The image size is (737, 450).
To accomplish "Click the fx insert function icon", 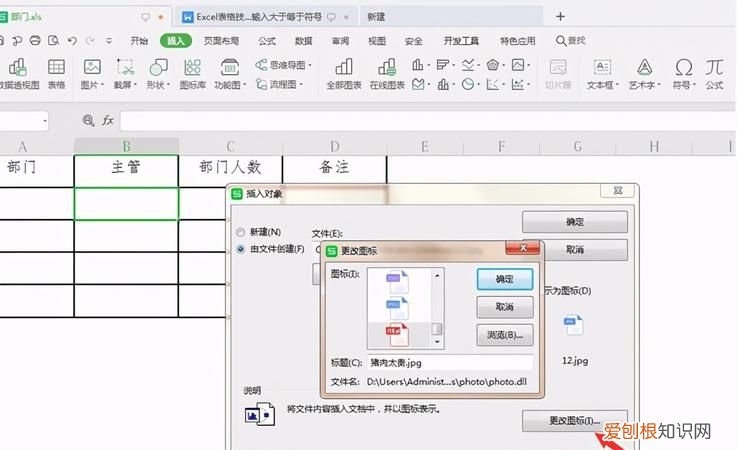I will coord(108,120).
